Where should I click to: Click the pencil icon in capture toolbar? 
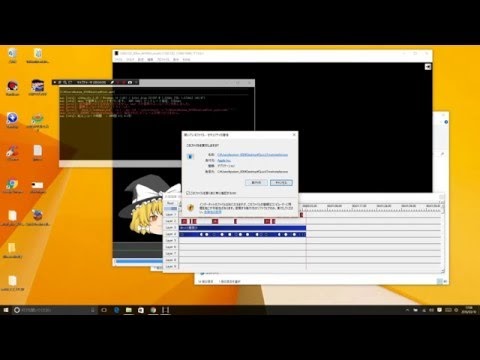[112, 82]
